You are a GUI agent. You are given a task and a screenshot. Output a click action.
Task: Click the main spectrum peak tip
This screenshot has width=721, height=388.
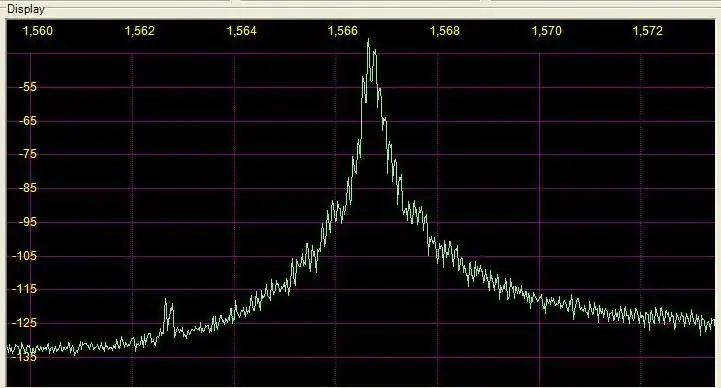368,40
